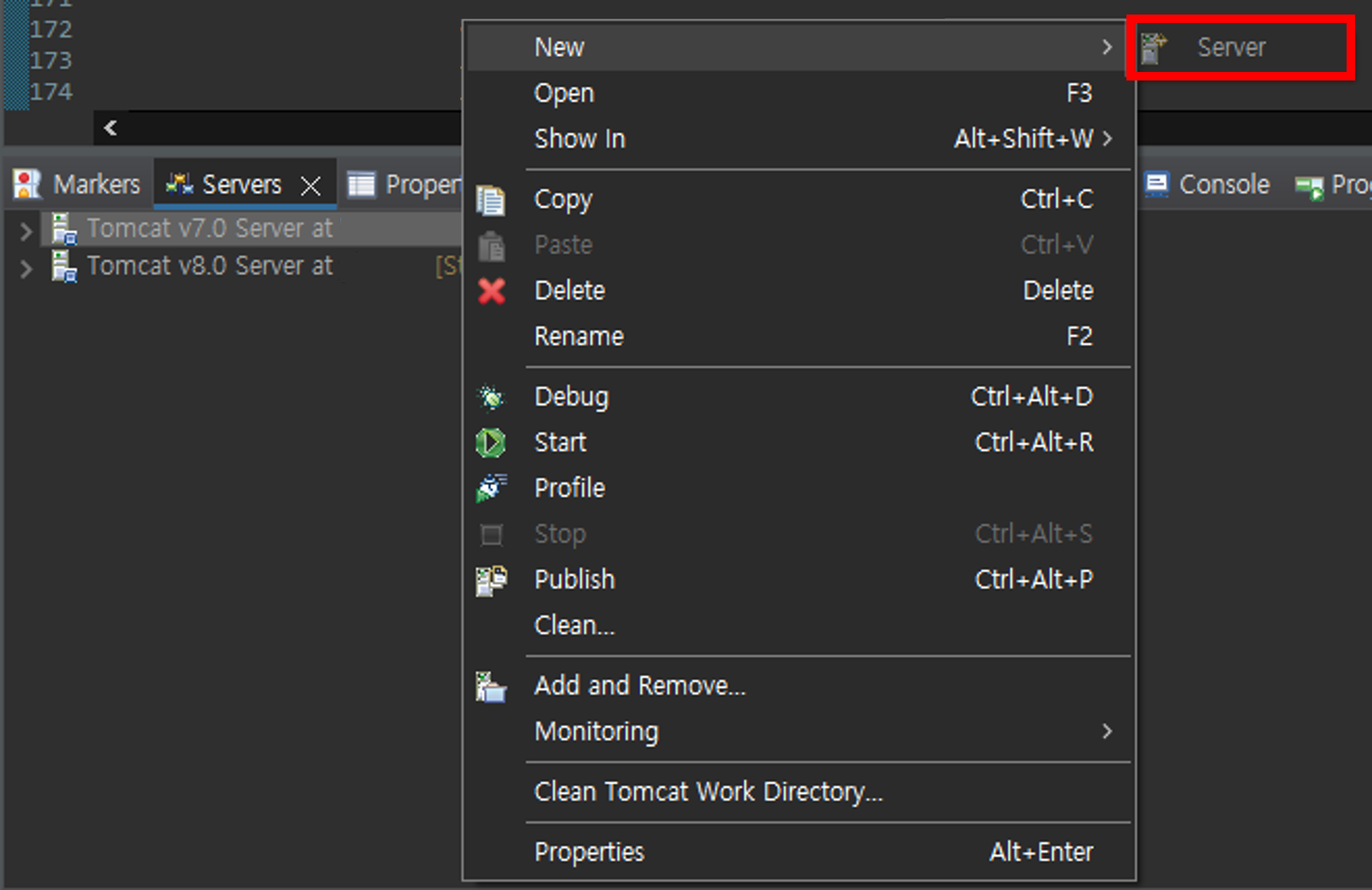The image size is (1372, 890).
Task: Select Properties from the context menu
Action: pos(589,852)
